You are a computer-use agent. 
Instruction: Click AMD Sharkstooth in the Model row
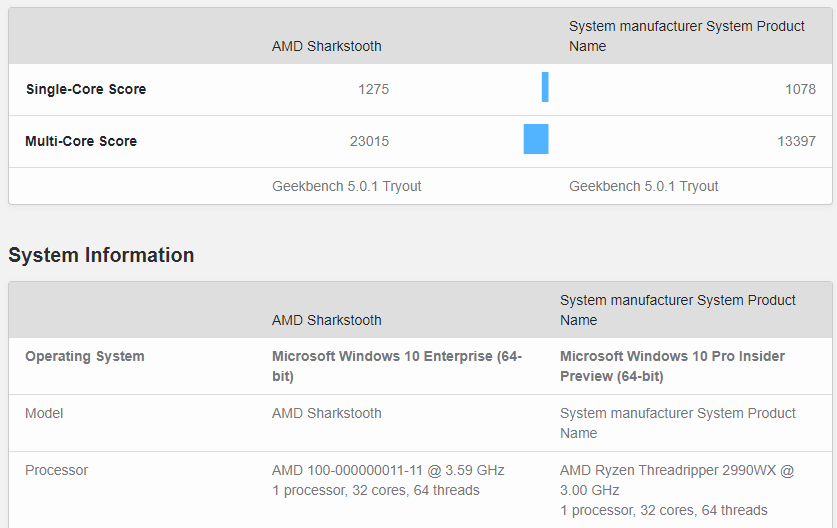point(327,414)
